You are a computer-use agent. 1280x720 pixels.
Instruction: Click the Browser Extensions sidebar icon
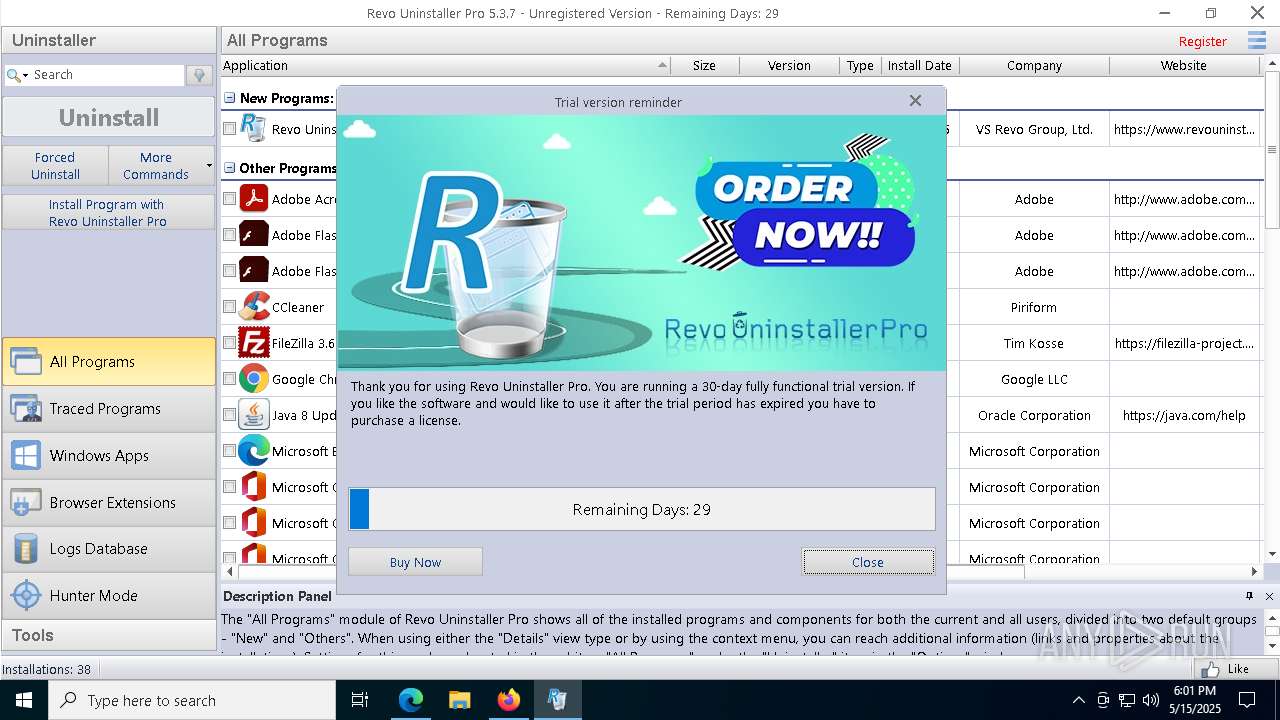(25, 503)
